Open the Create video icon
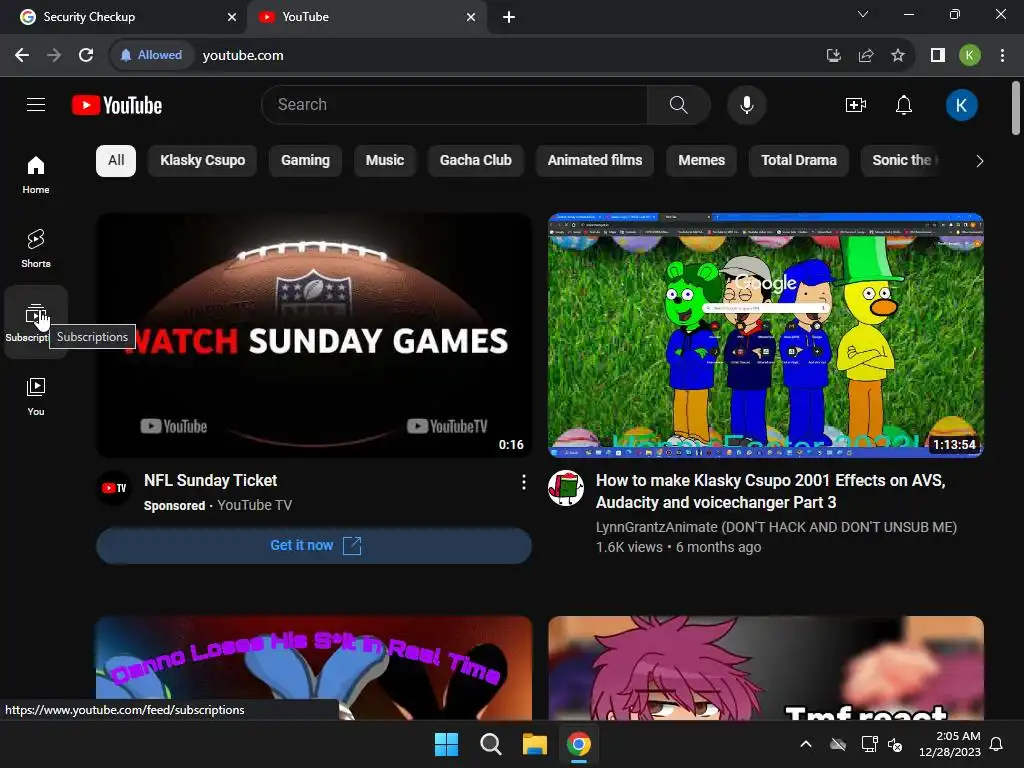 pyautogui.click(x=856, y=104)
